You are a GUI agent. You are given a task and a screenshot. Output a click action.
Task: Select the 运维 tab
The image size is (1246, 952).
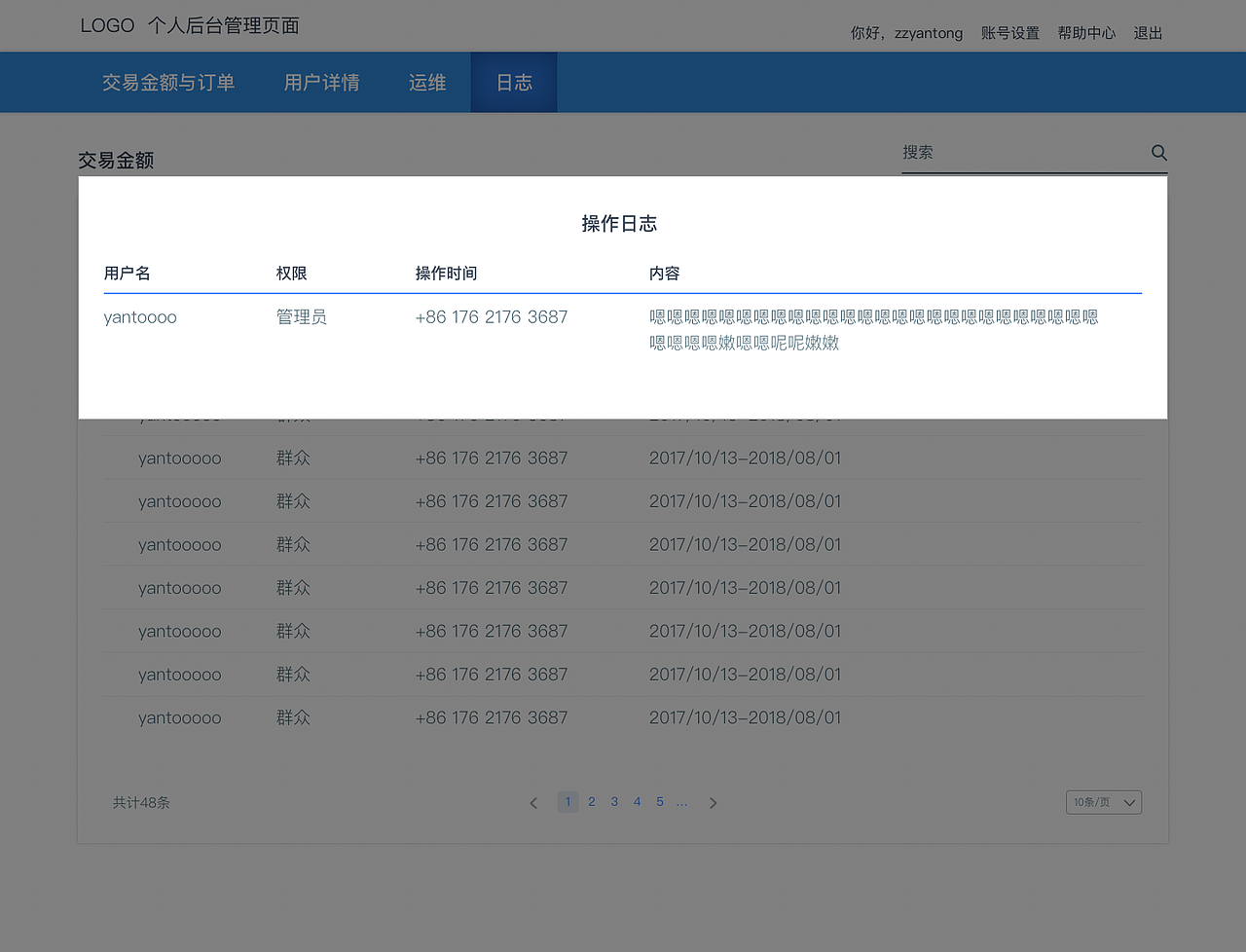[427, 83]
